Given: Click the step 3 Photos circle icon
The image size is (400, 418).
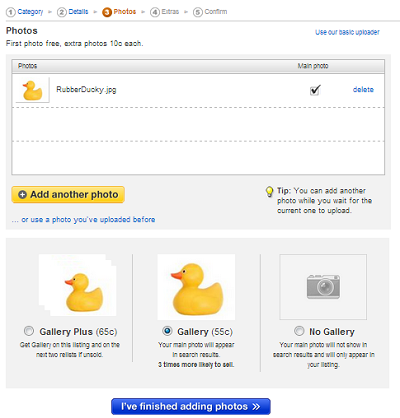Looking at the screenshot, I should [107, 12].
